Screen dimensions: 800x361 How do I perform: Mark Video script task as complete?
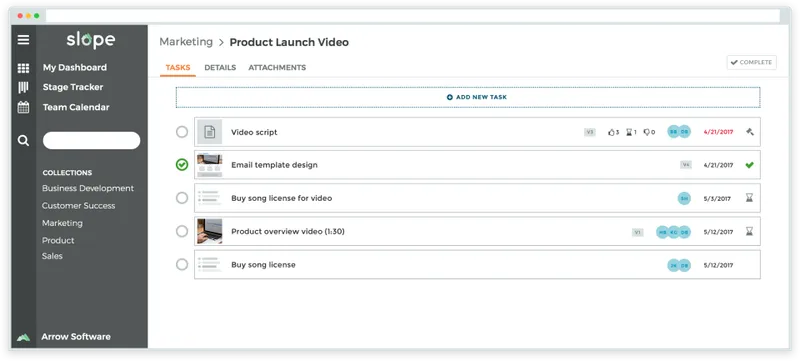click(182, 132)
